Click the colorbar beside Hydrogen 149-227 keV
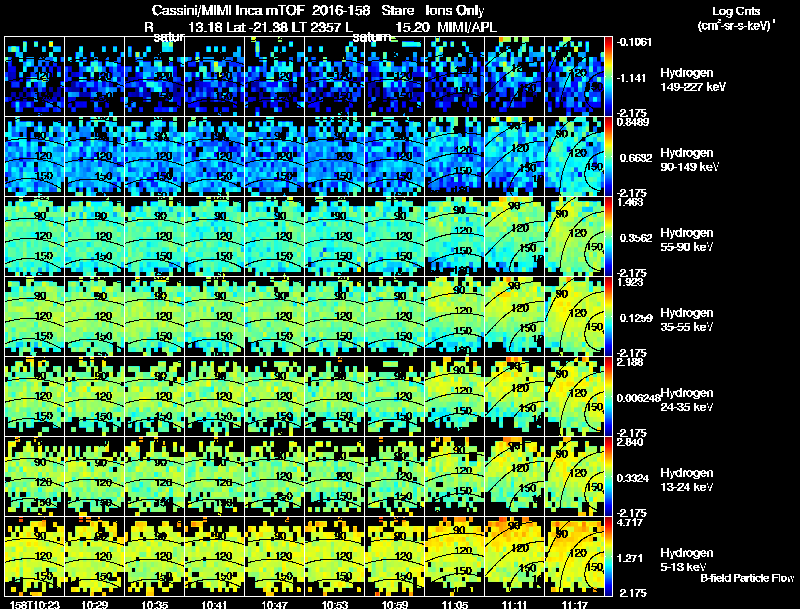The width and height of the screenshot is (800, 609). 608,77
